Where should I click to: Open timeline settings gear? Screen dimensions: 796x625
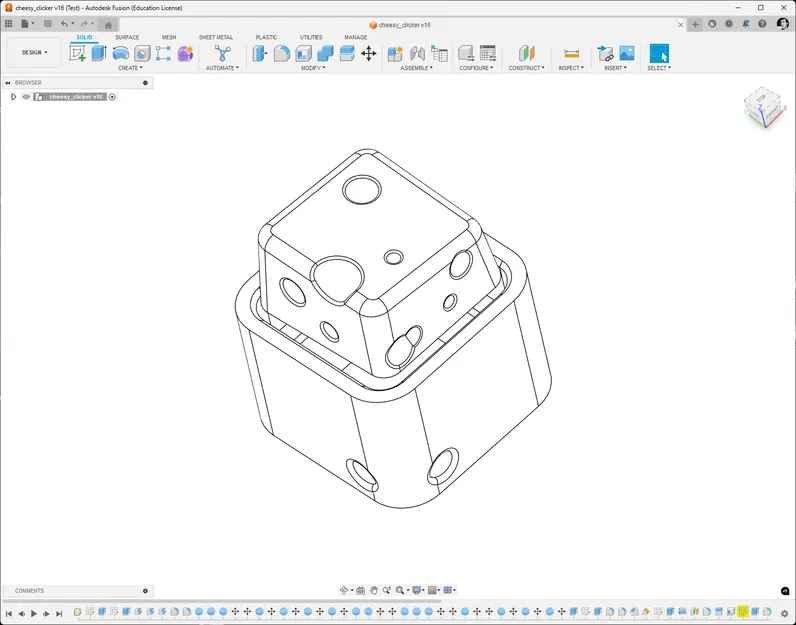[784, 614]
